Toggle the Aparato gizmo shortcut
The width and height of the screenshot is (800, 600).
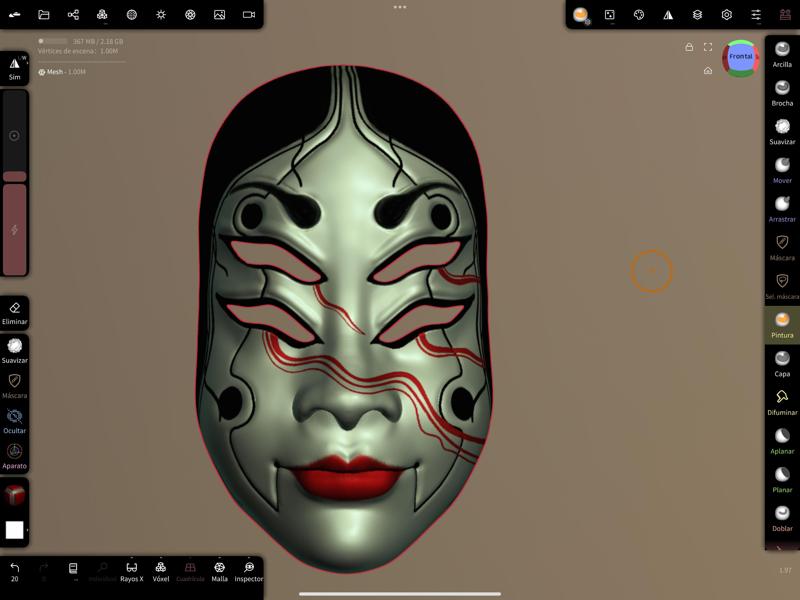[x=14, y=457]
